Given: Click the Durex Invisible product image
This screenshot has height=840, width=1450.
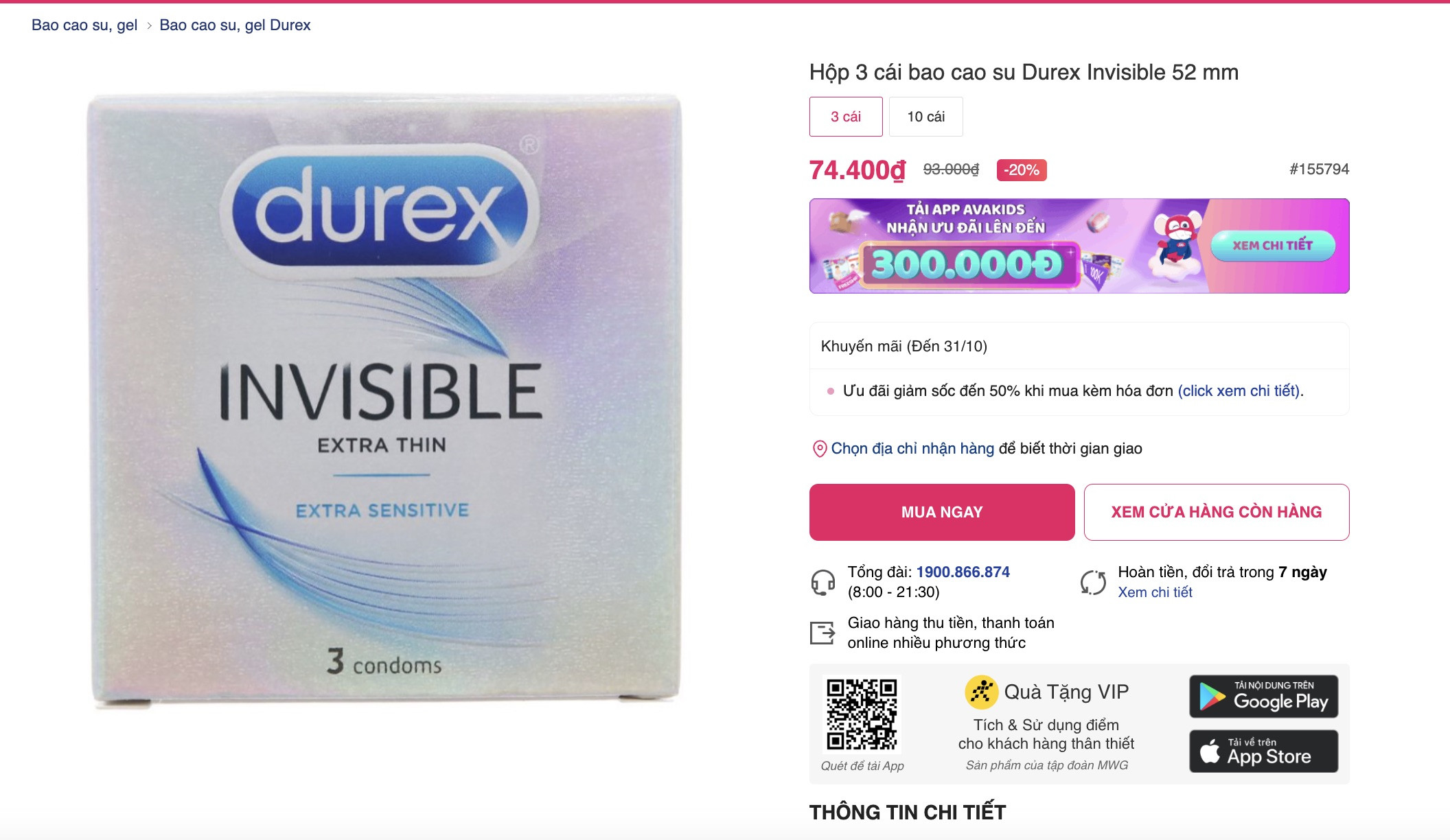Looking at the screenshot, I should pyautogui.click(x=384, y=399).
